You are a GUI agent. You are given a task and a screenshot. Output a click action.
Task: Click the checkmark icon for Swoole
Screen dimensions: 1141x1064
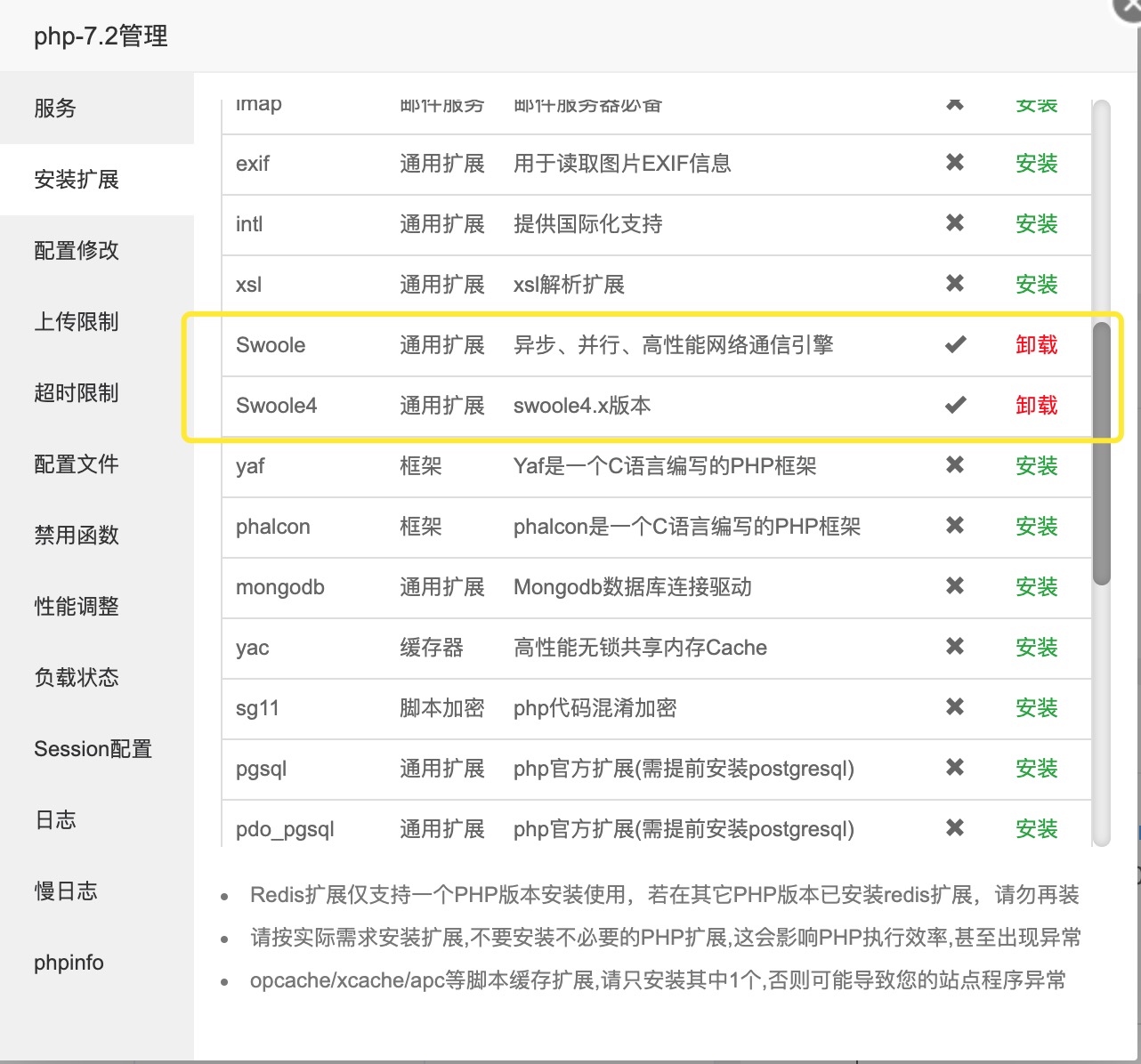(956, 344)
